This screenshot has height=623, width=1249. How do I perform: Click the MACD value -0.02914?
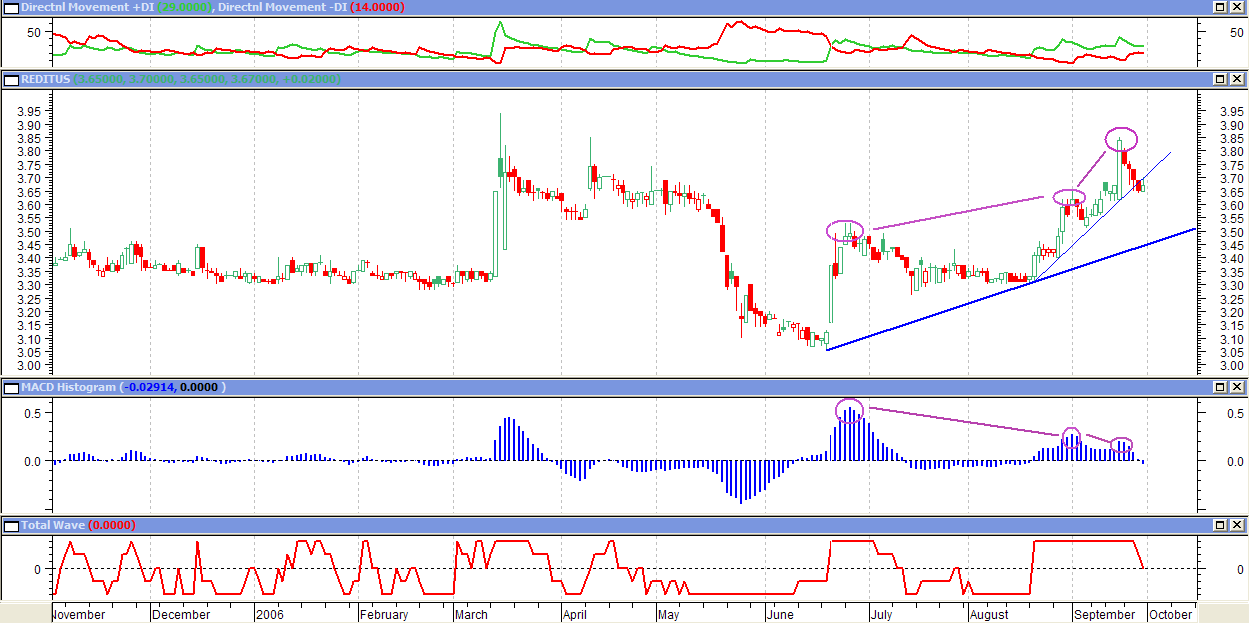(x=148, y=387)
